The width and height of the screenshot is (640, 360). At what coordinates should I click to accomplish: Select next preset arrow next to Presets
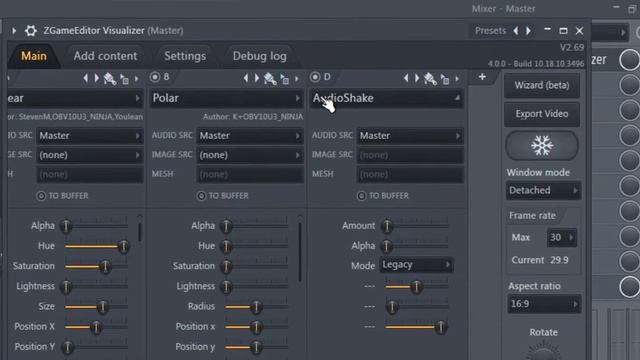[x=529, y=31]
